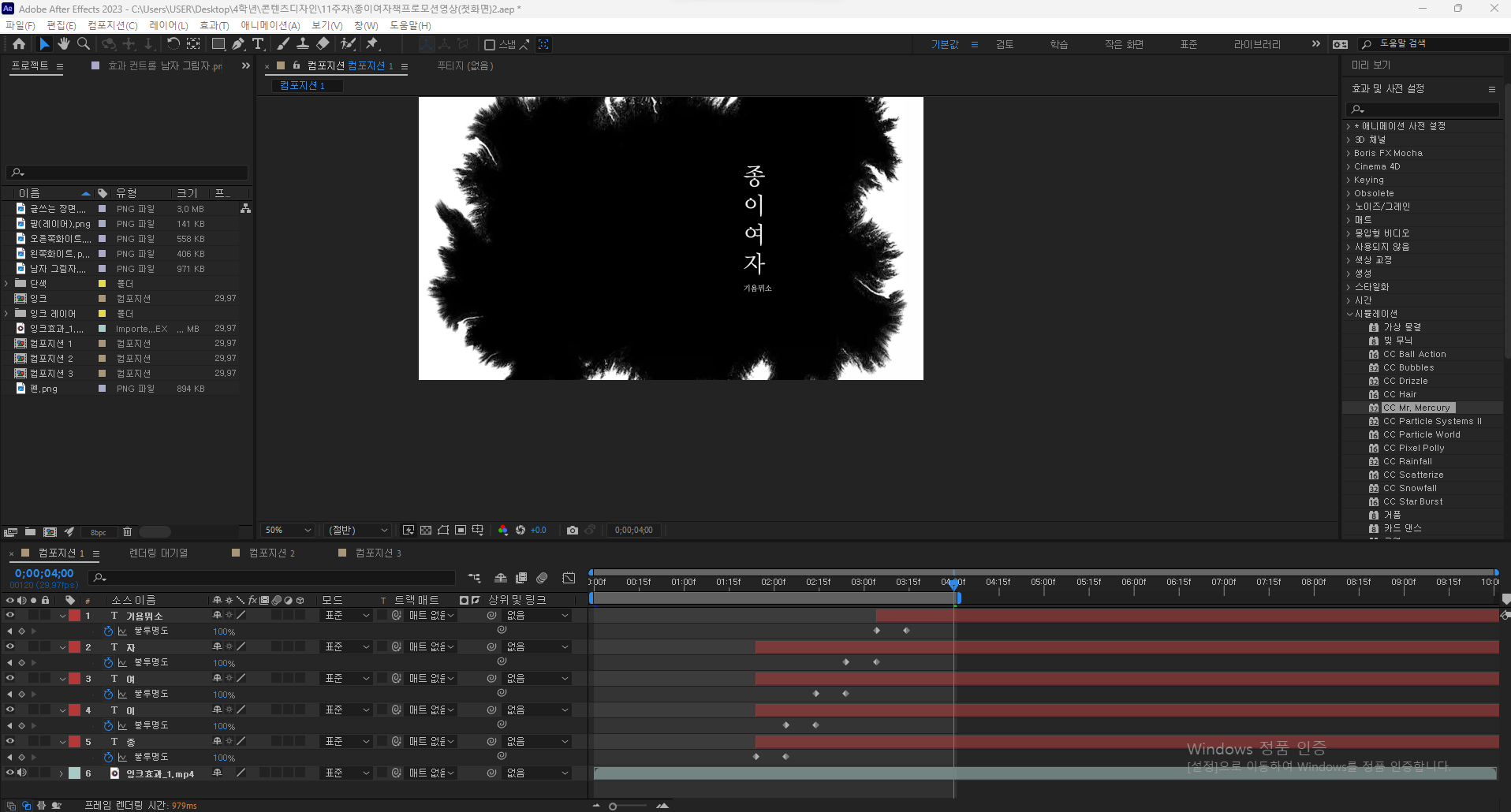Switch to the 컴포지션 2 timeline tab
The height and width of the screenshot is (812, 1511).
271,553
